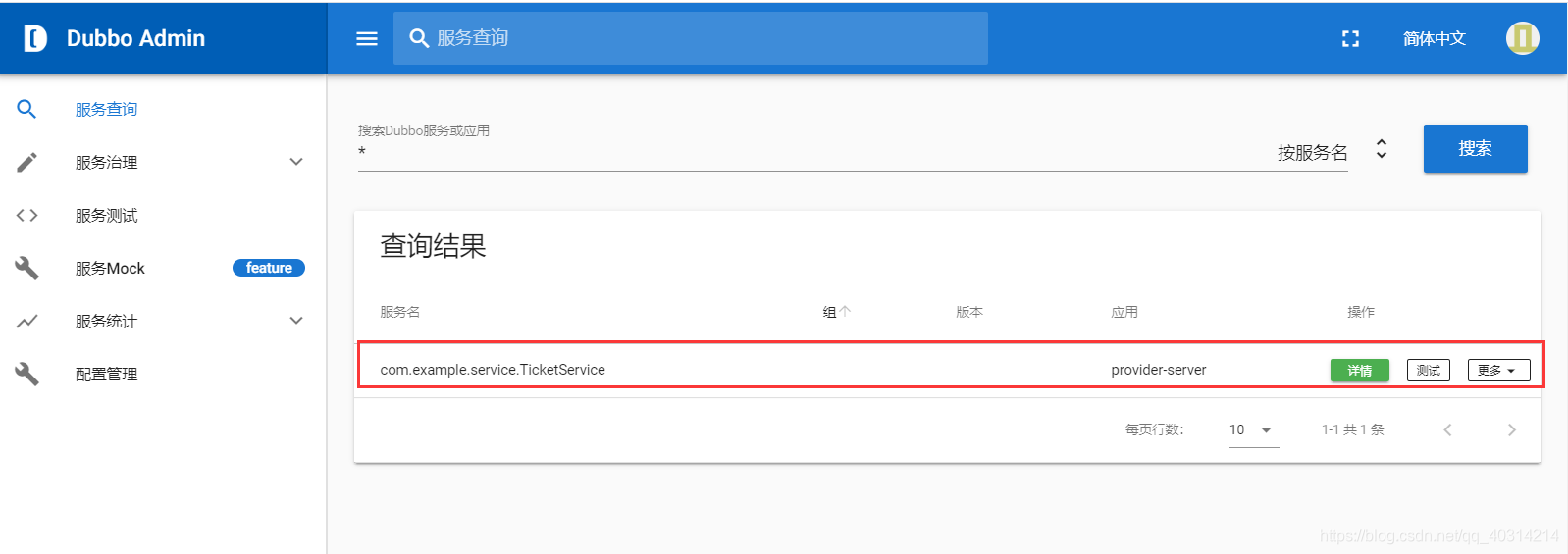Screen dimensions: 1568x554
Task: Click com.example.service.TicketService service name
Action: (493, 370)
